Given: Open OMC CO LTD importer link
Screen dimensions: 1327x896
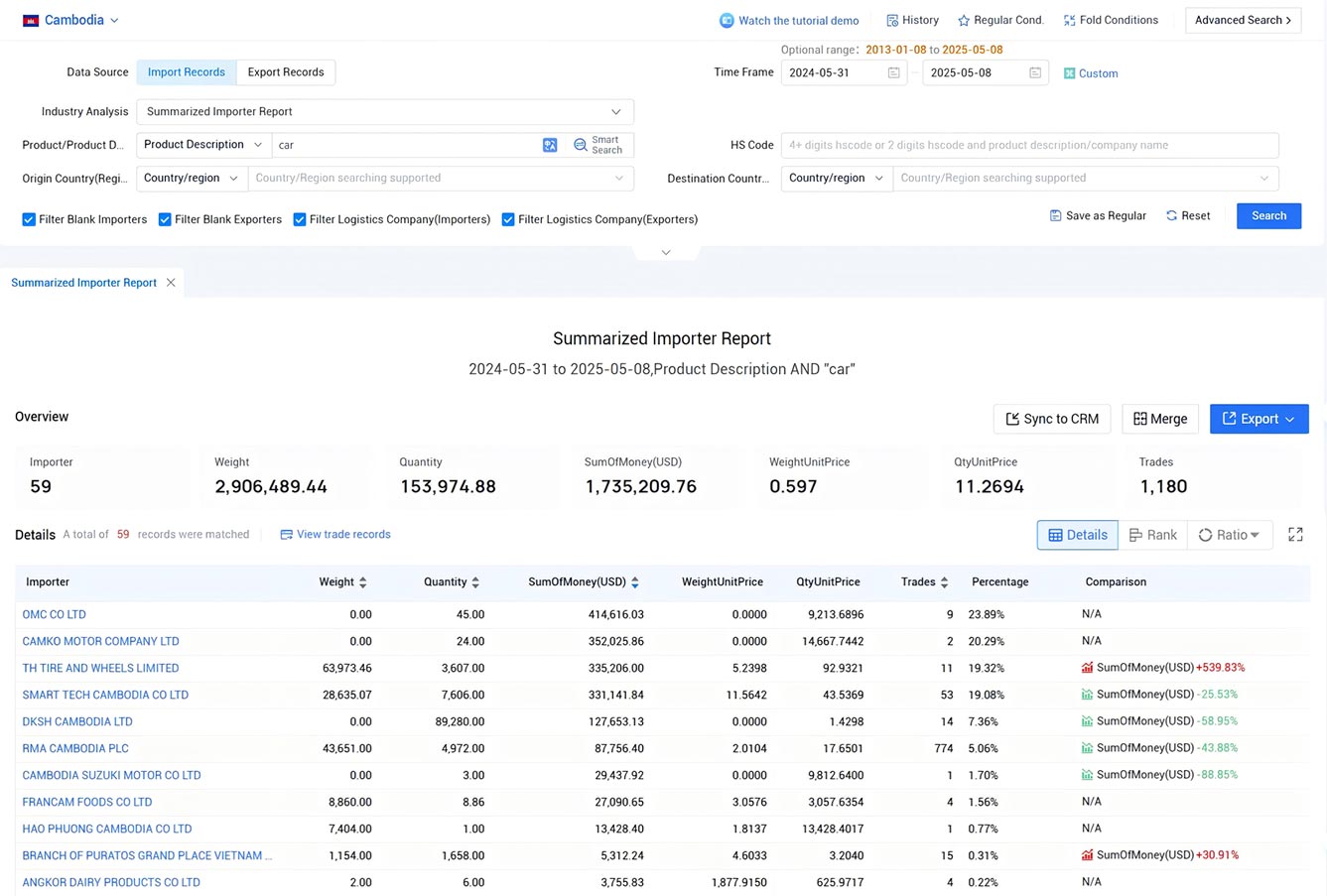Looking at the screenshot, I should [x=55, y=615].
